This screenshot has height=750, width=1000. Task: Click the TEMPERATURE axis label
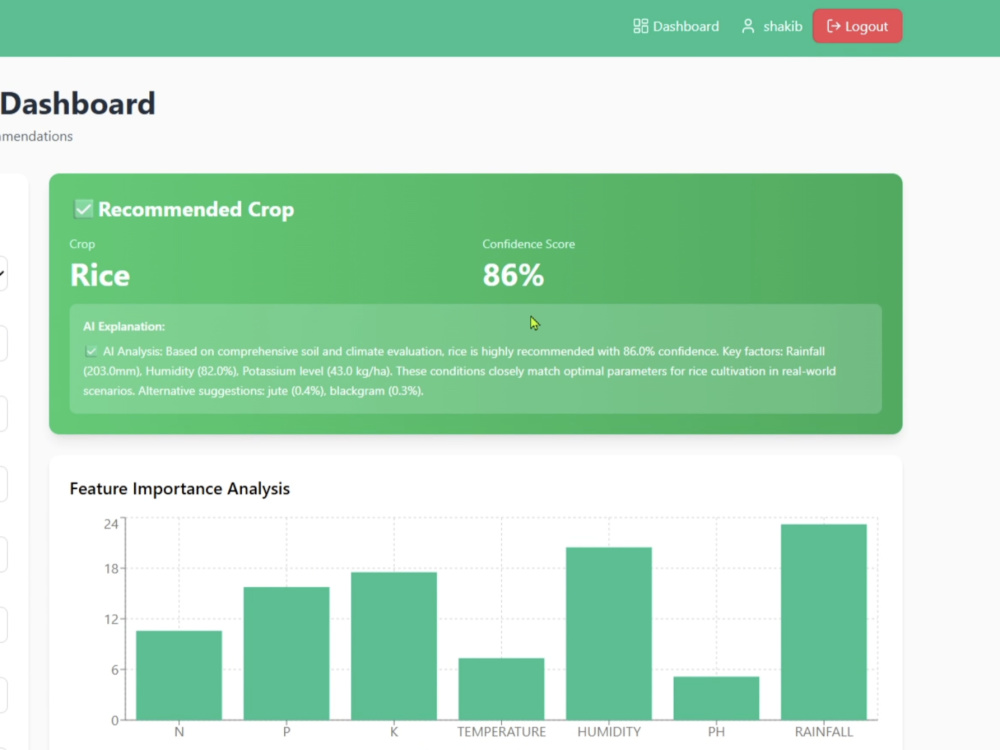tap(501, 732)
